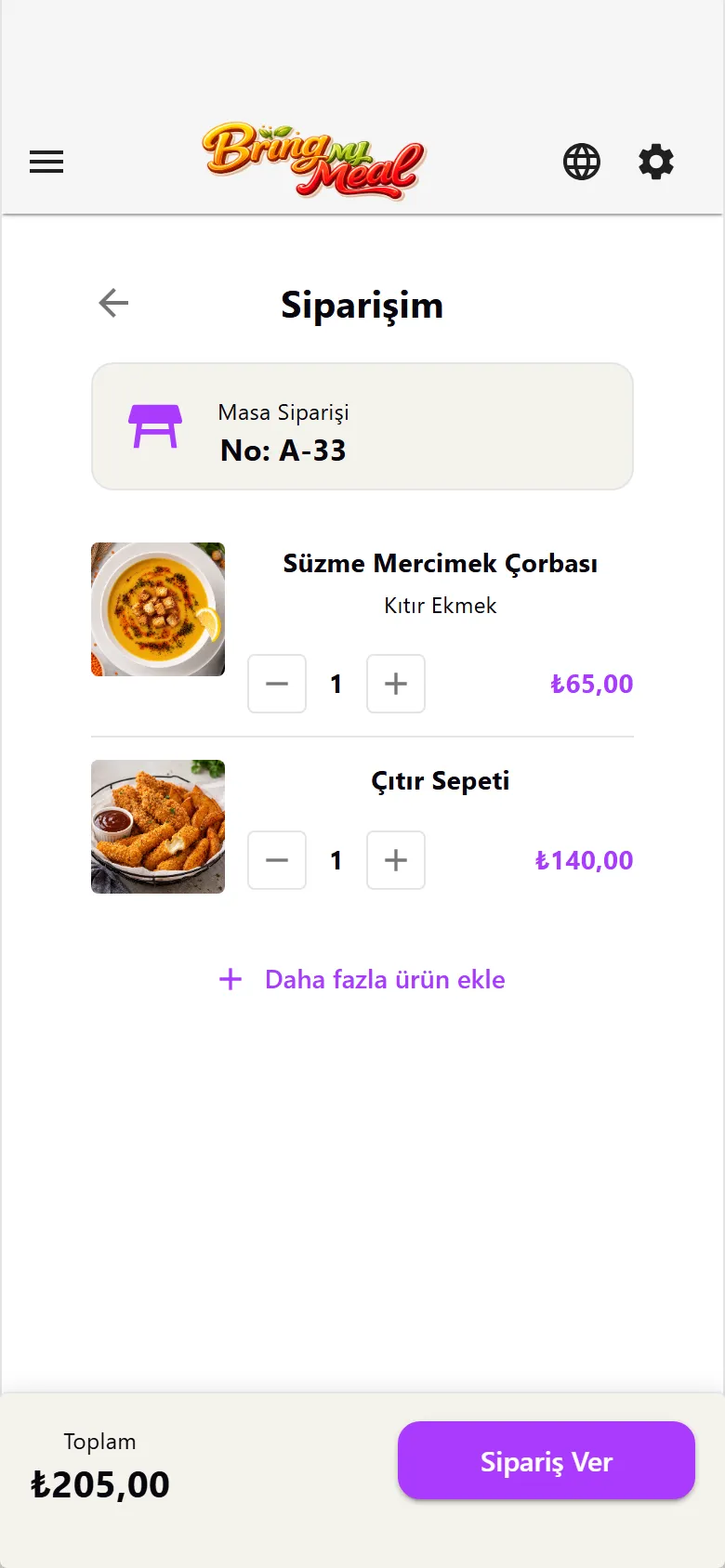Open the Çıtır Sepeti thumbnail image
Viewport: 725px width, 1568px height.
coord(158,827)
